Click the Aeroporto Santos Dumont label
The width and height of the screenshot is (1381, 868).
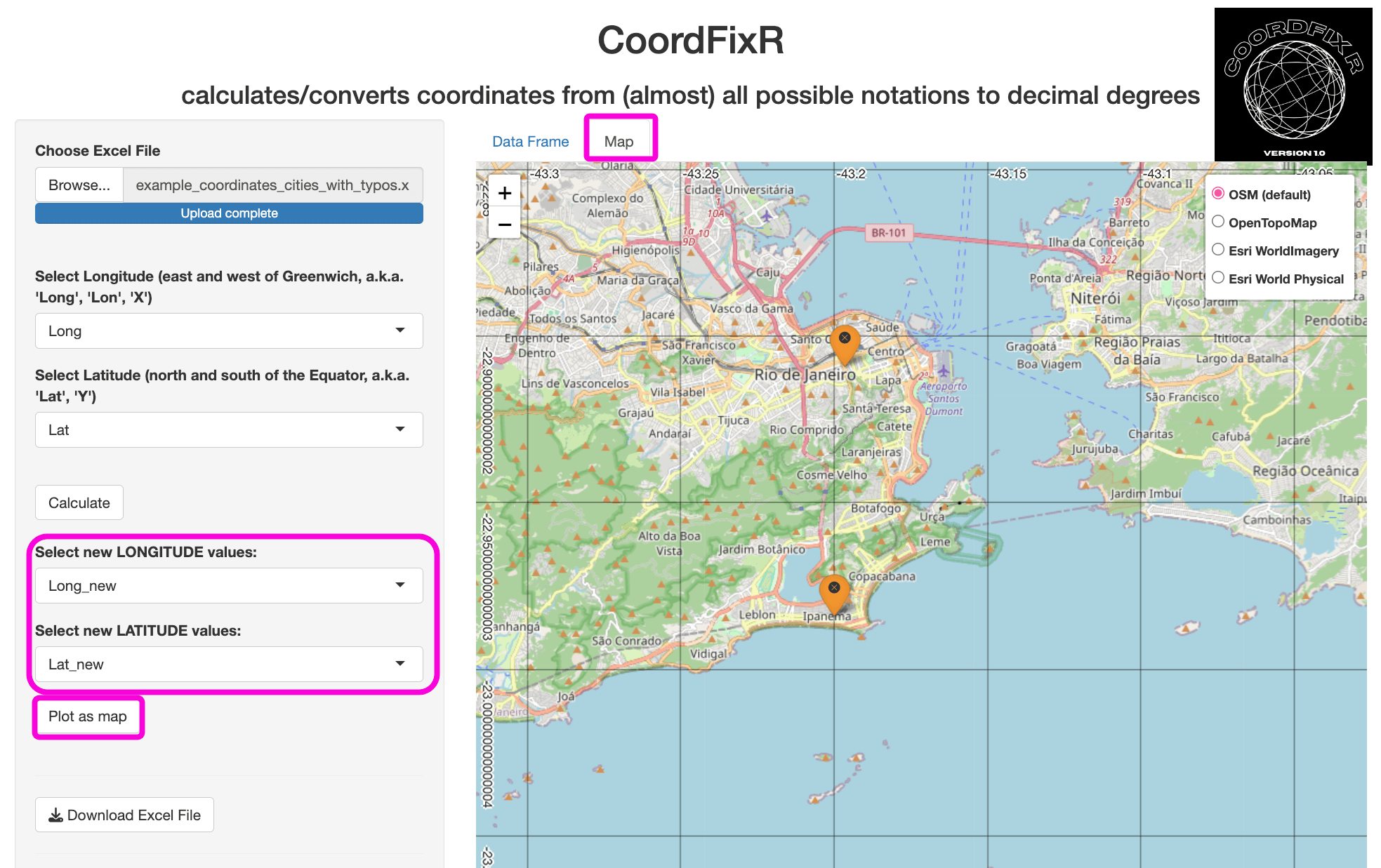(x=944, y=399)
